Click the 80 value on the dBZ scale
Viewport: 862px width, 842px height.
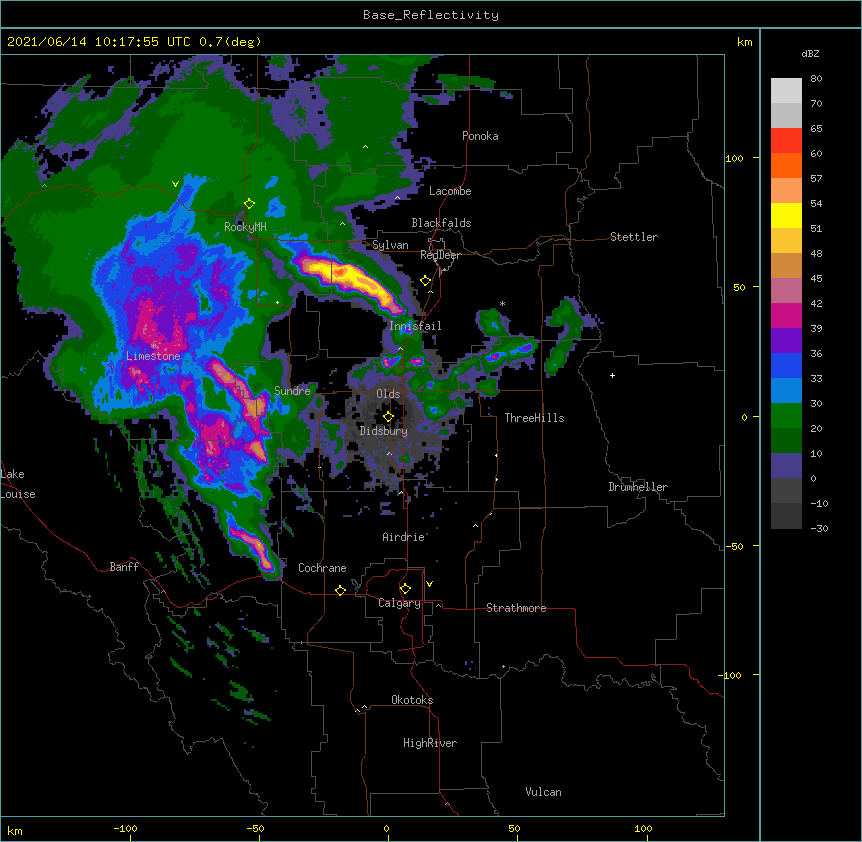(x=816, y=79)
